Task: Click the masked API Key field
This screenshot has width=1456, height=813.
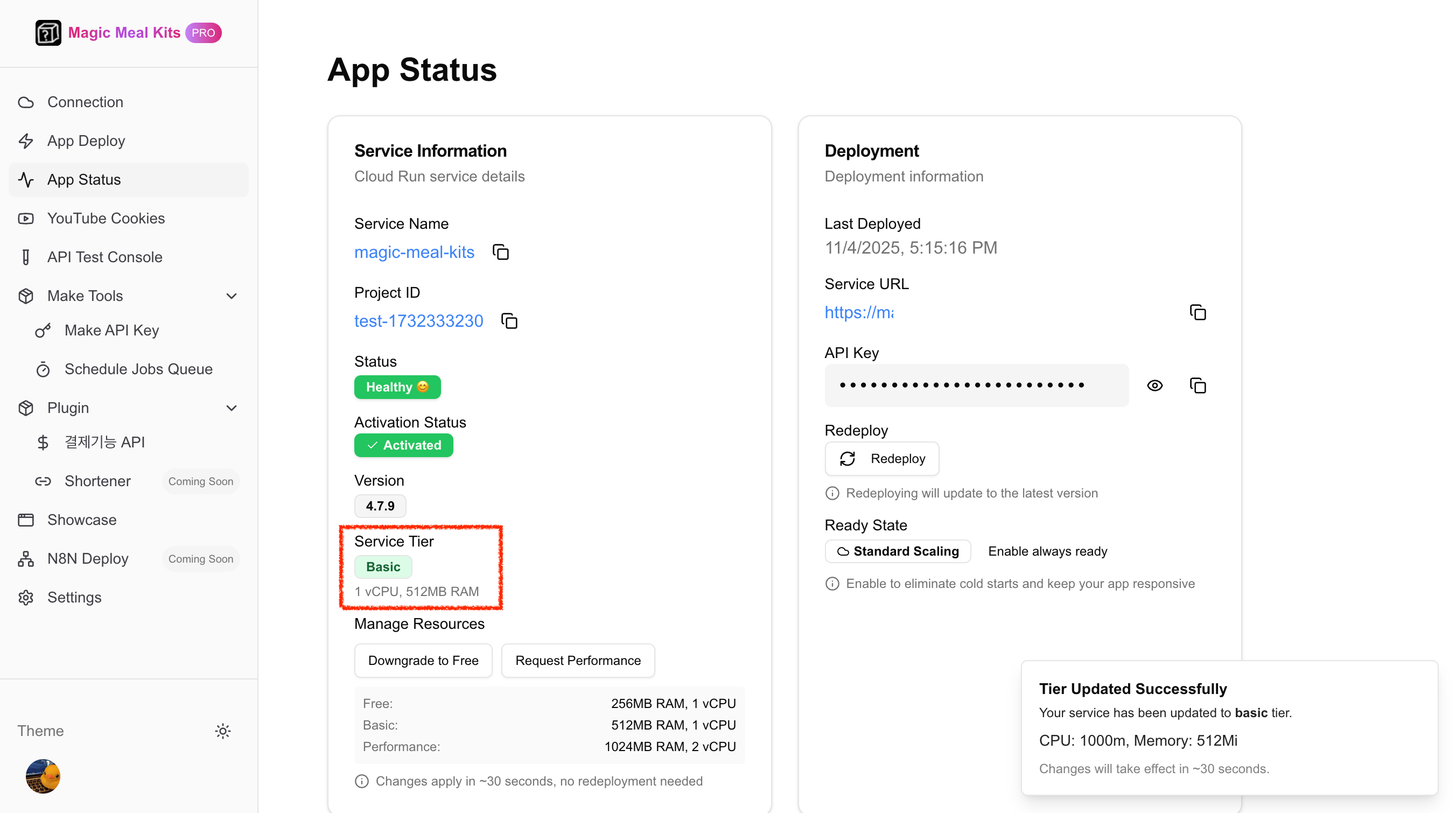Action: click(977, 386)
